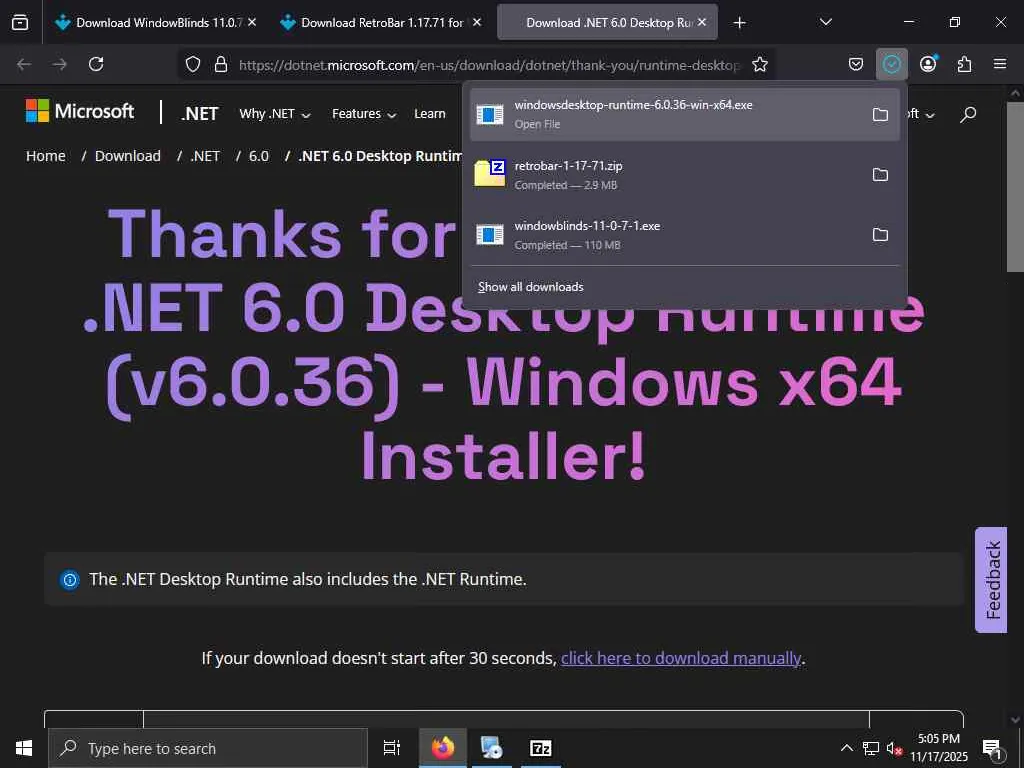
Task: Click the muted volume tray icon
Action: [894, 748]
